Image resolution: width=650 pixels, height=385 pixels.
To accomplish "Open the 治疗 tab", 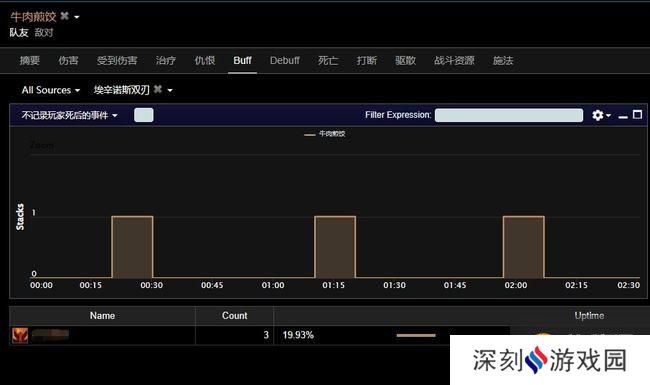I will tap(166, 61).
